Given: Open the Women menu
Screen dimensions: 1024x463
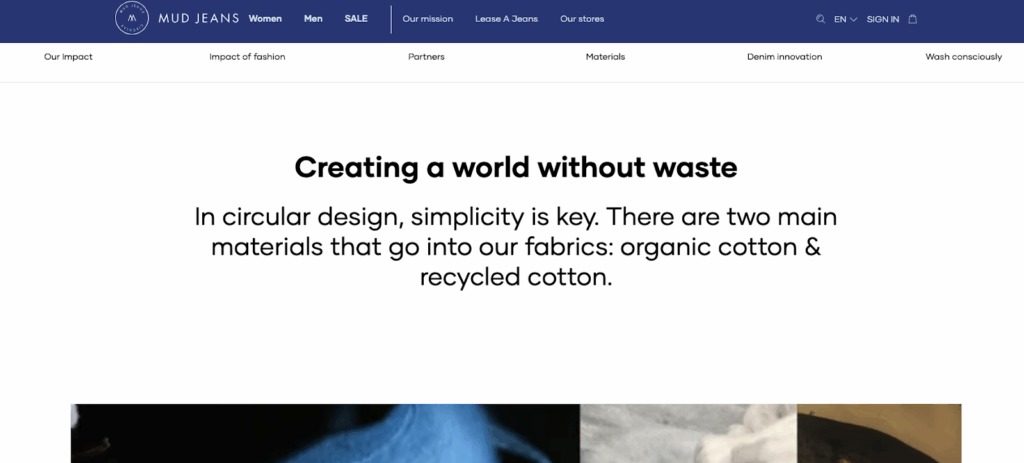Looking at the screenshot, I should pos(265,19).
